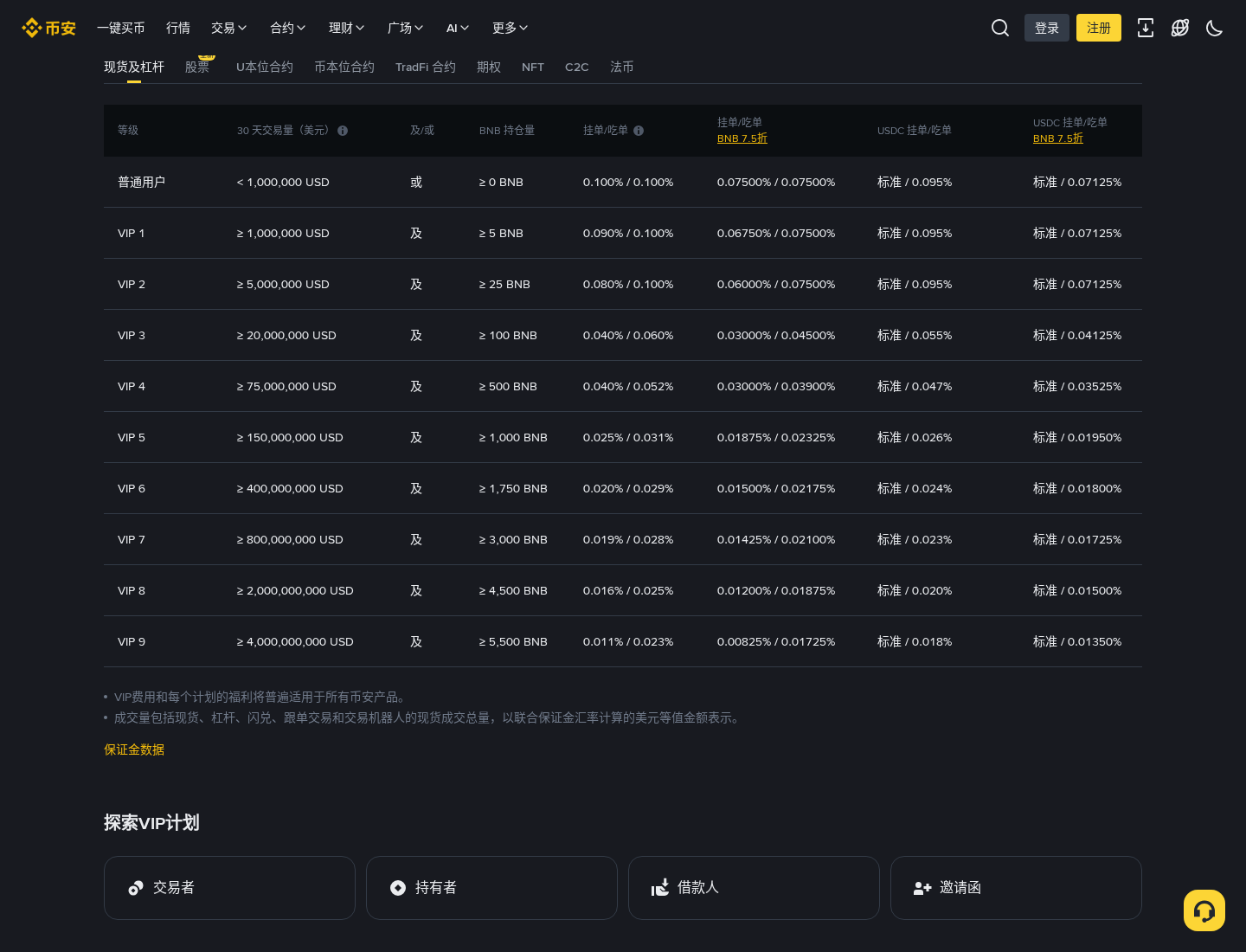Go to the 行情 page

coord(178,28)
